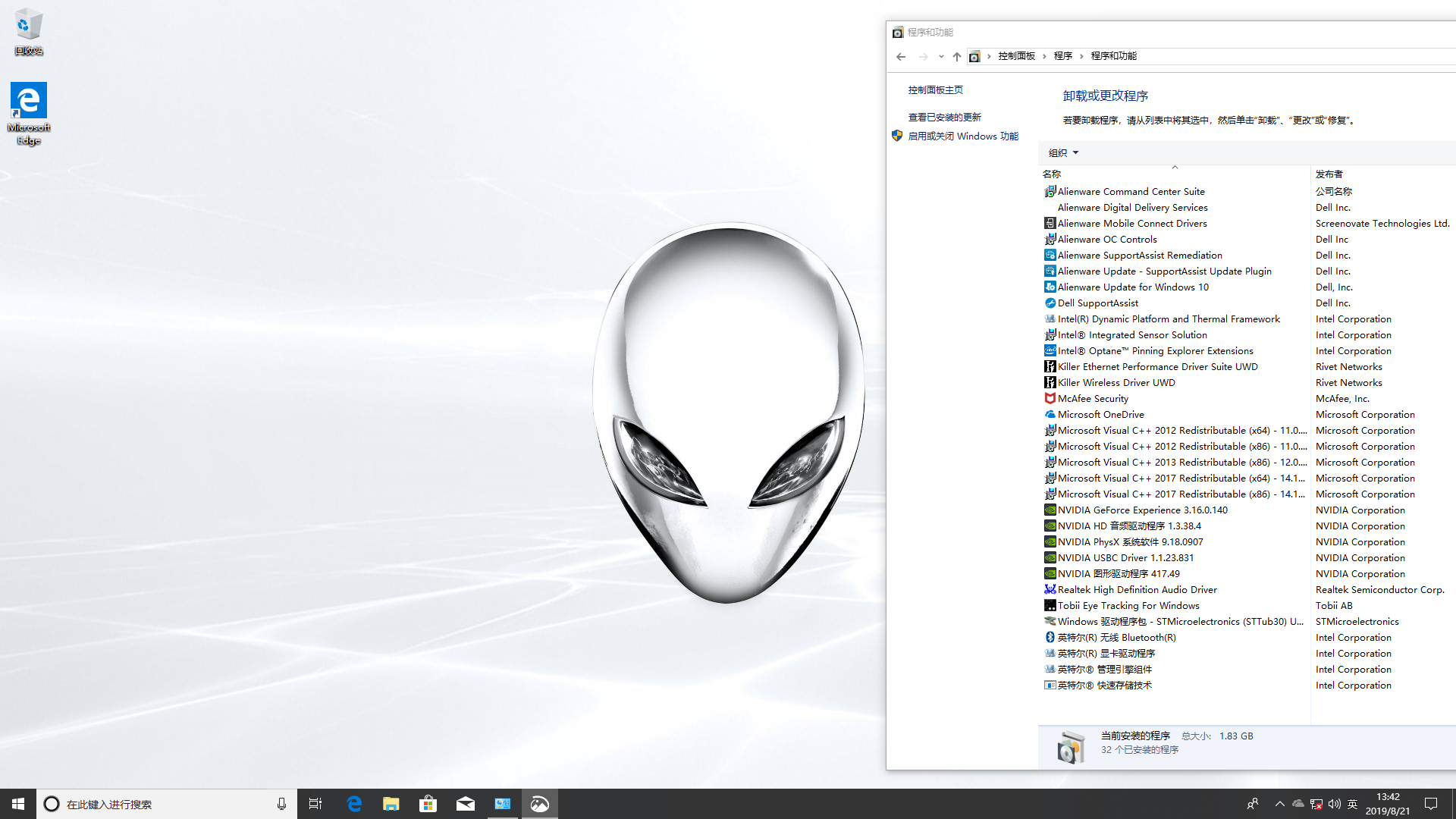Click 程序和功能 in the address breadcrumb
Viewport: 1456px width, 819px height.
(x=1113, y=56)
